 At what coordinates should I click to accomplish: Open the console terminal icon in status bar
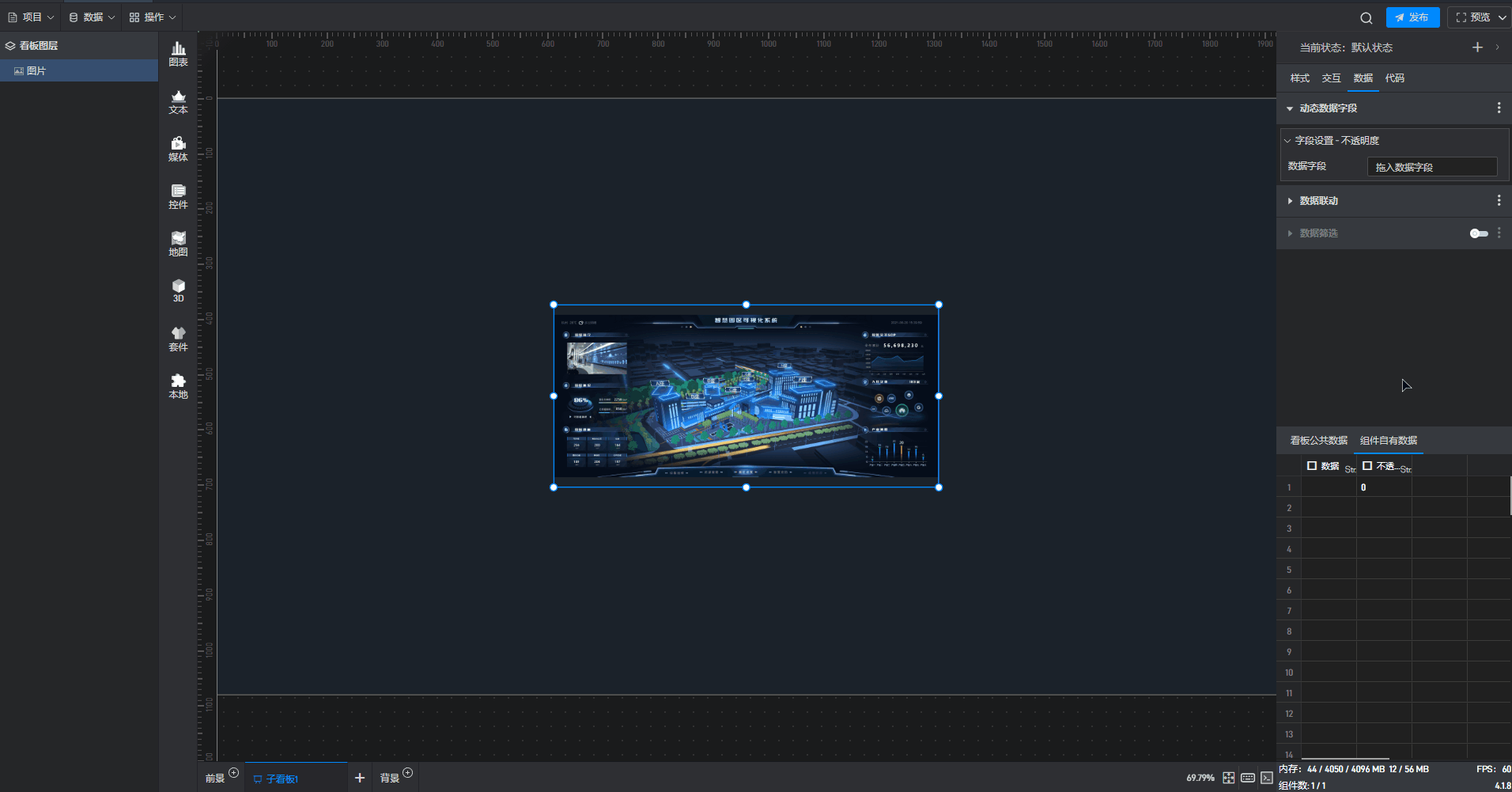point(1267,778)
